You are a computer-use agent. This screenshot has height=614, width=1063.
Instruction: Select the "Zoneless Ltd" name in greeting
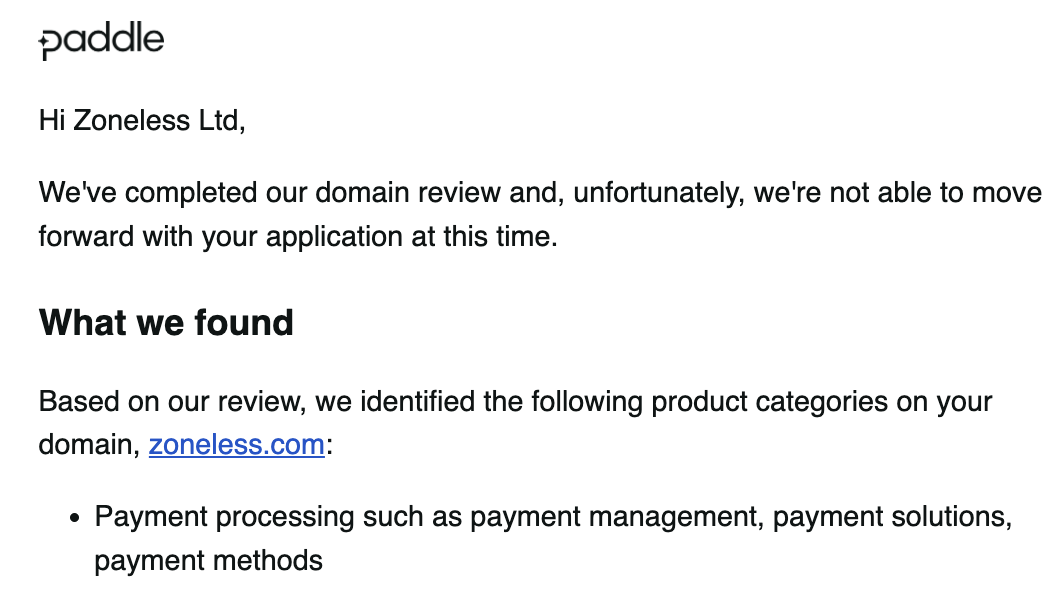pyautogui.click(x=155, y=121)
